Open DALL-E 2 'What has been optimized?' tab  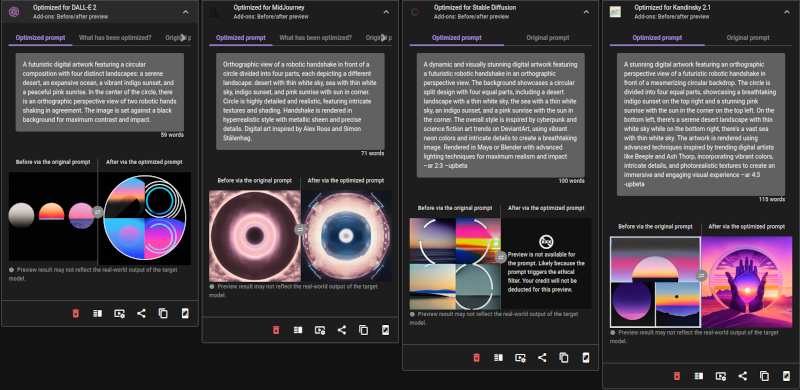115,38
